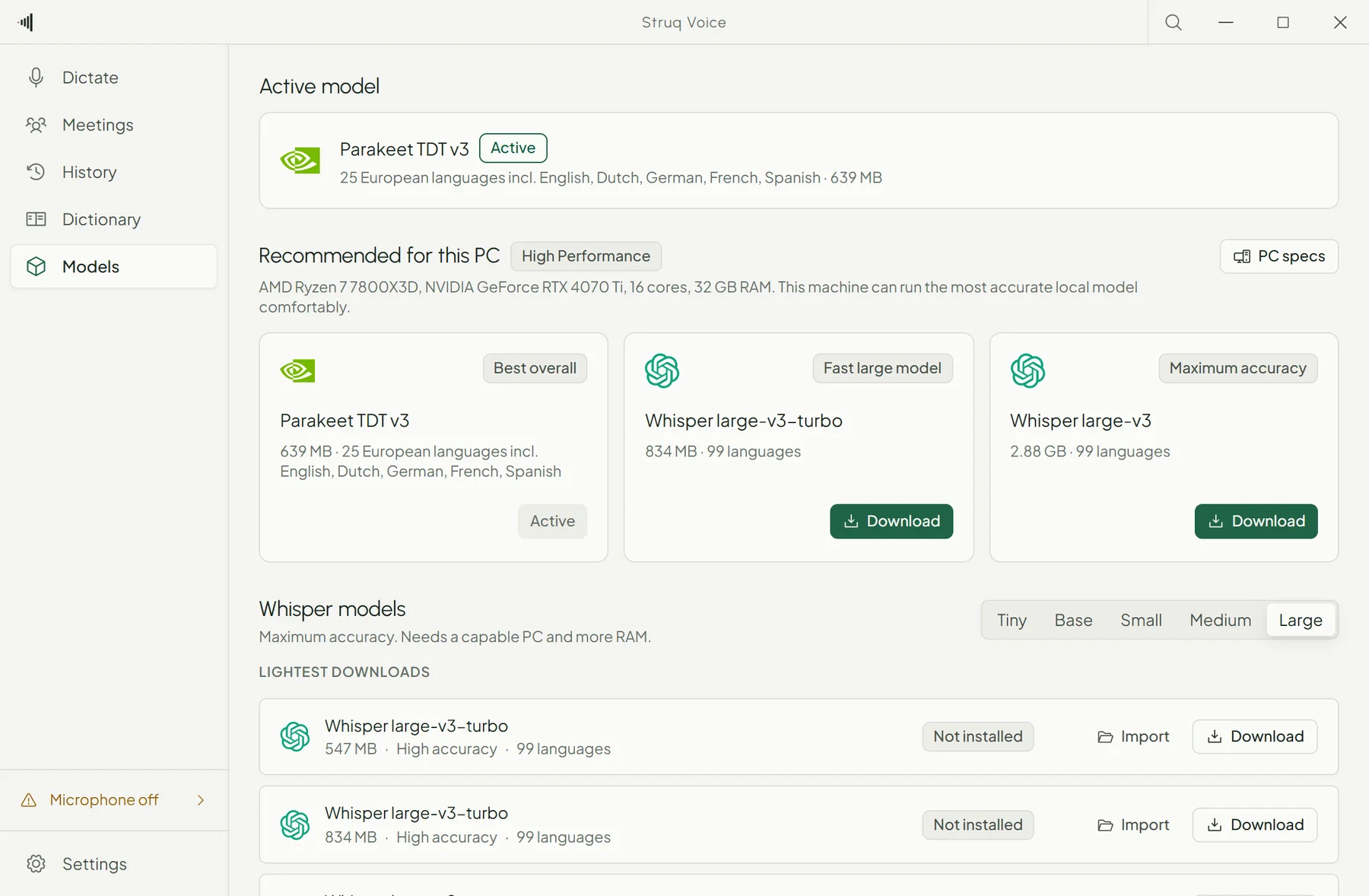Download the 834 MB turbo model in list
This screenshot has height=896, width=1369.
(x=1255, y=825)
